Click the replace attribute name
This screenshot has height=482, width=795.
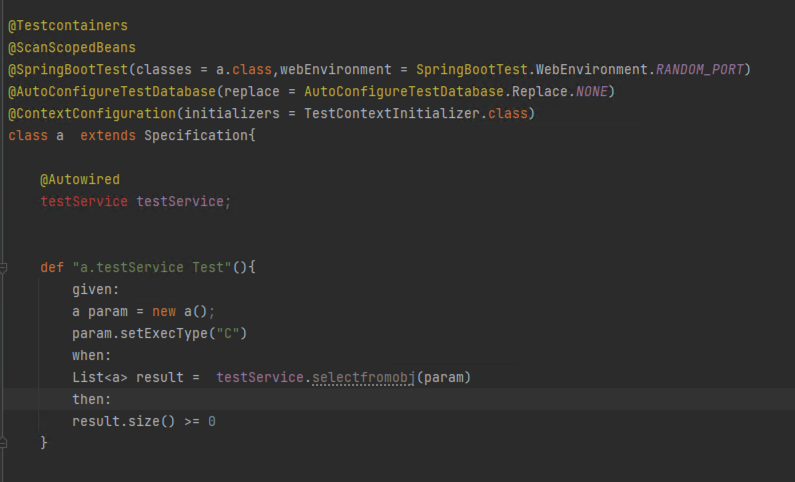[x=252, y=92]
